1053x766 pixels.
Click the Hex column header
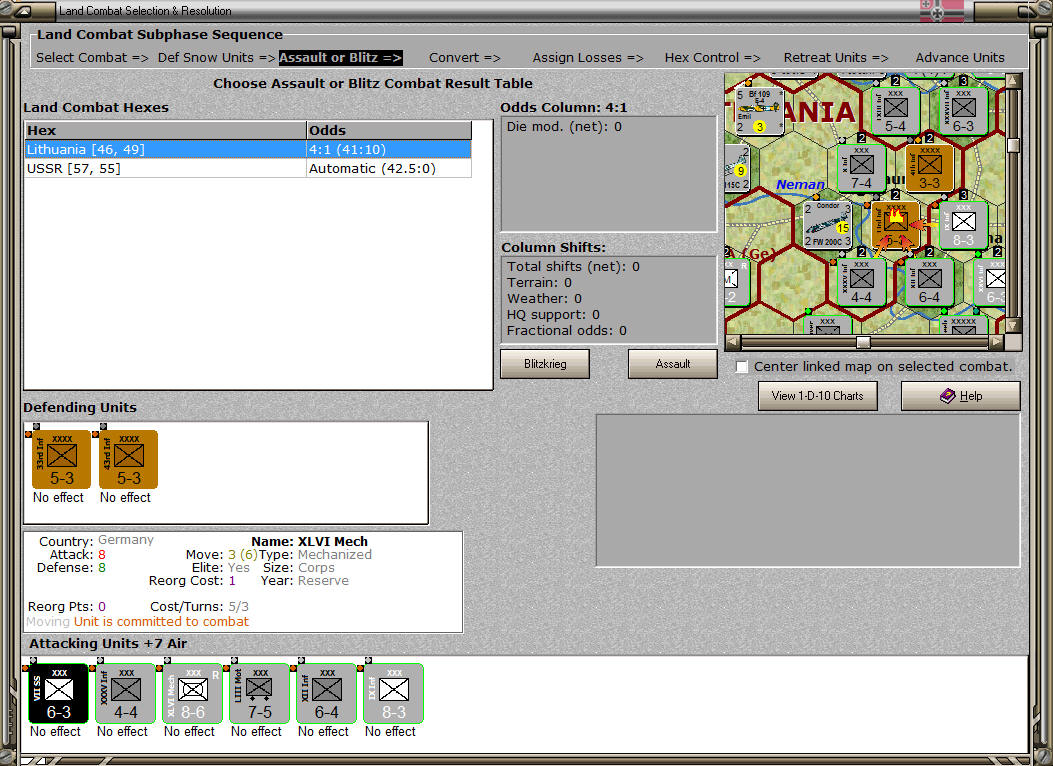click(165, 130)
